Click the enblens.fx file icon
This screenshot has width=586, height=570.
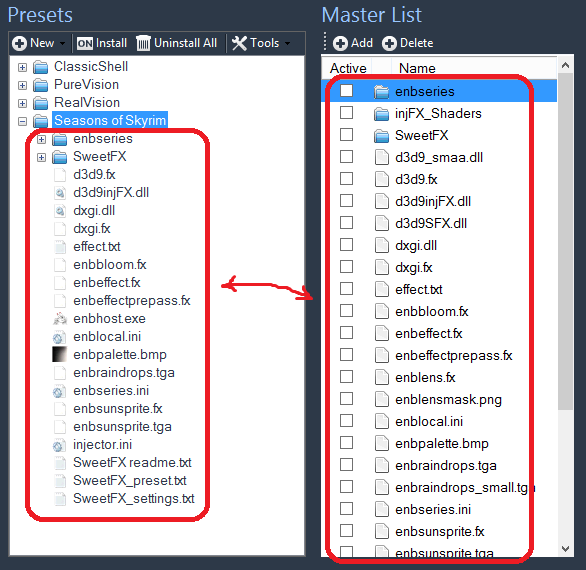(x=382, y=377)
